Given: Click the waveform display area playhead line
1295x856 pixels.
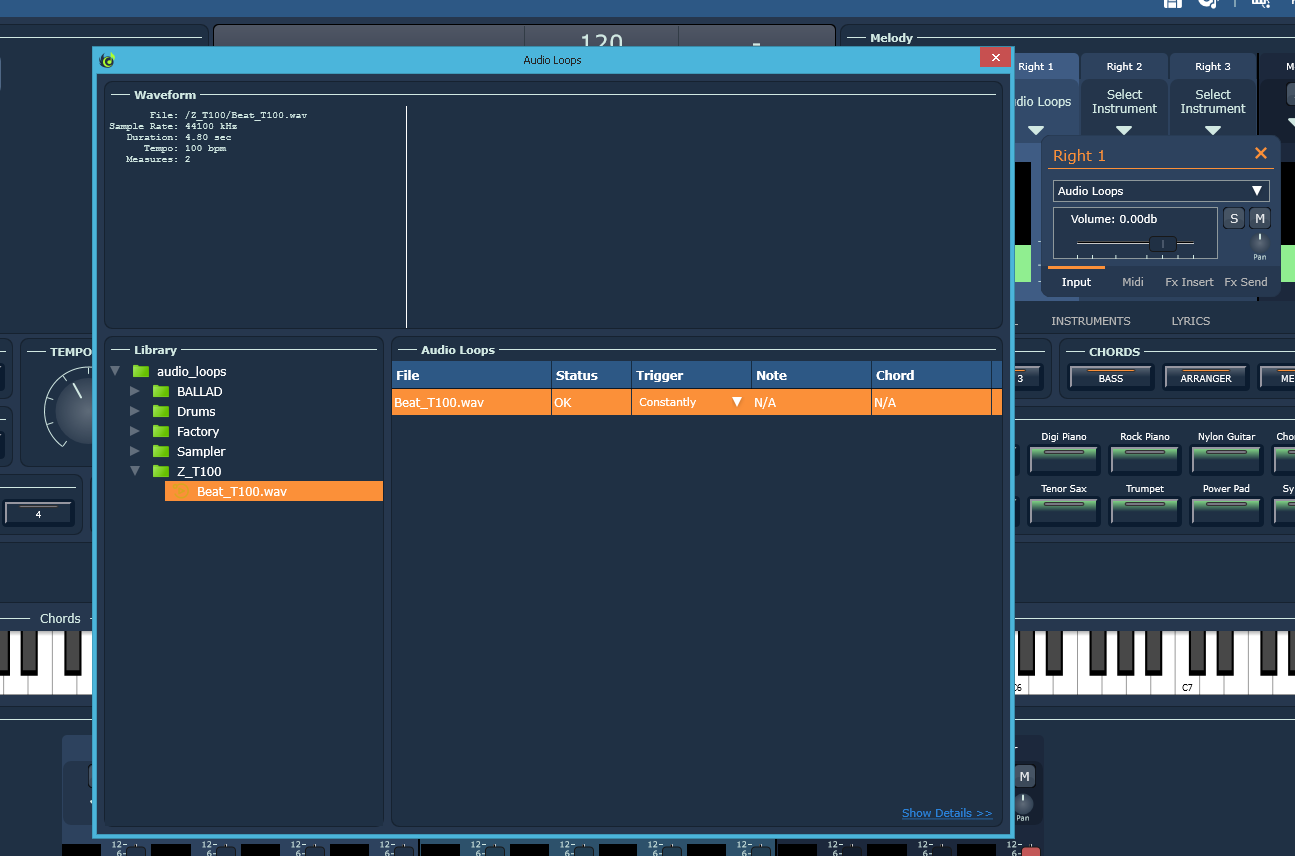Looking at the screenshot, I should [x=407, y=217].
